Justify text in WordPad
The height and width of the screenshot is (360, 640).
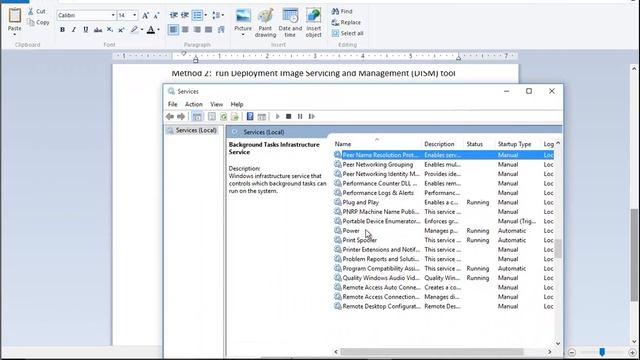[x=209, y=29]
